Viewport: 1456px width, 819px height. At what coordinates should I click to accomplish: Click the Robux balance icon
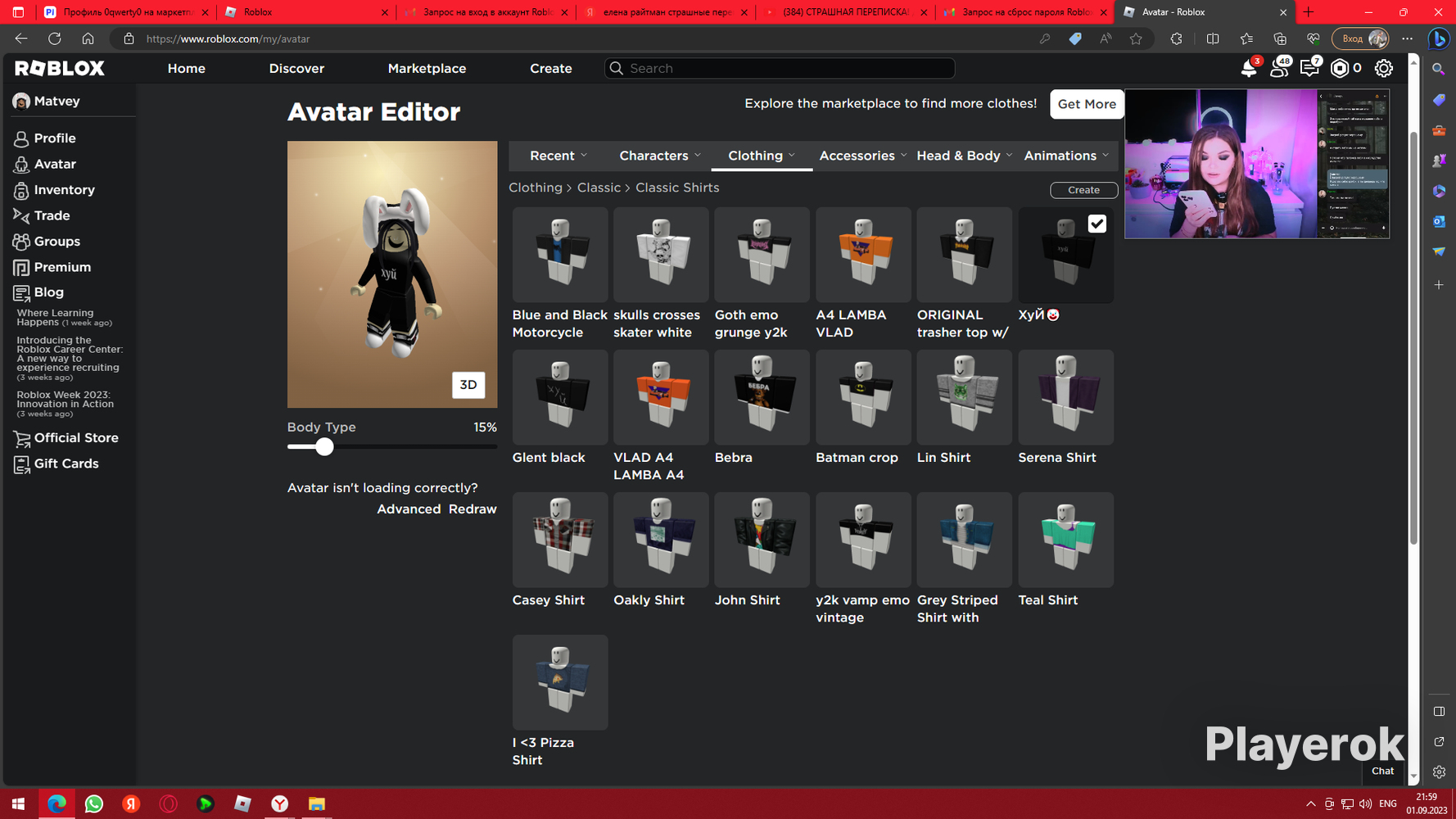[x=1340, y=69]
